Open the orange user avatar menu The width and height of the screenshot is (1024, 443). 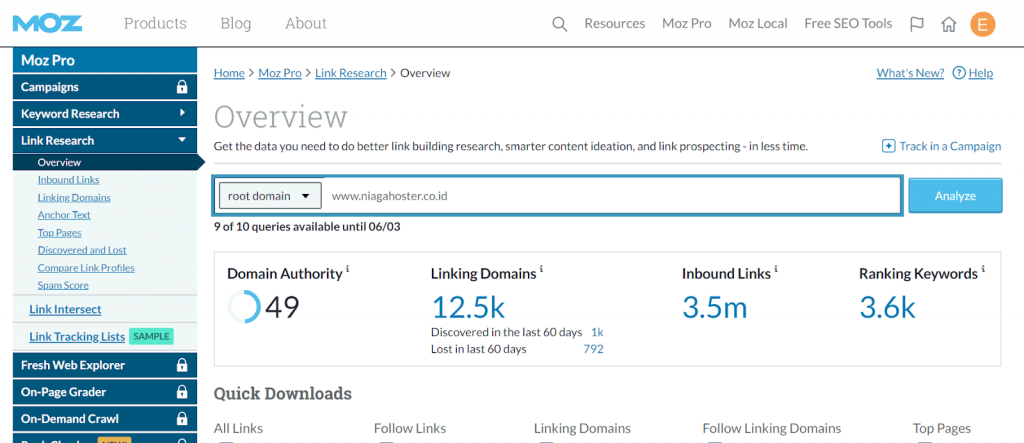tap(983, 24)
